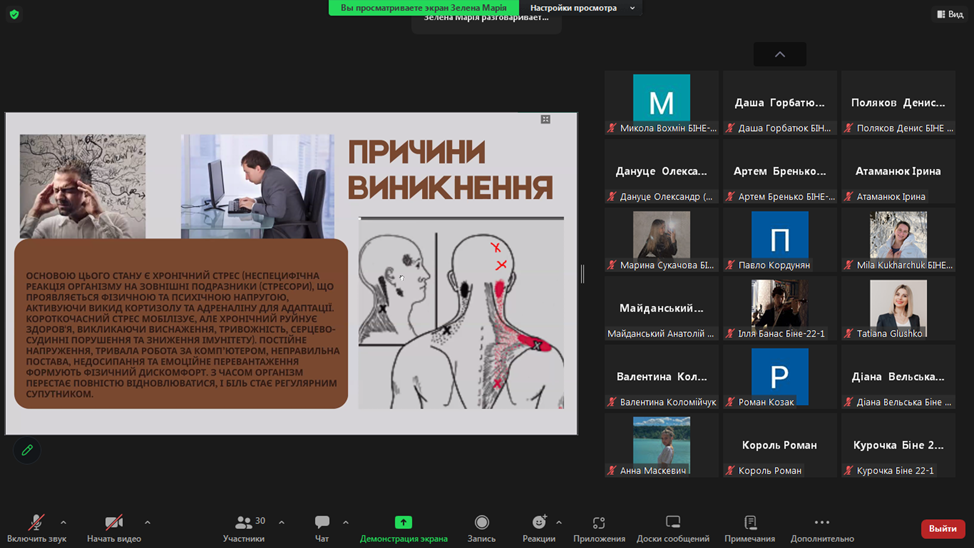The height and width of the screenshot is (548, 974).
Task: Open the Вид view menu
Action: pyautogui.click(x=949, y=14)
